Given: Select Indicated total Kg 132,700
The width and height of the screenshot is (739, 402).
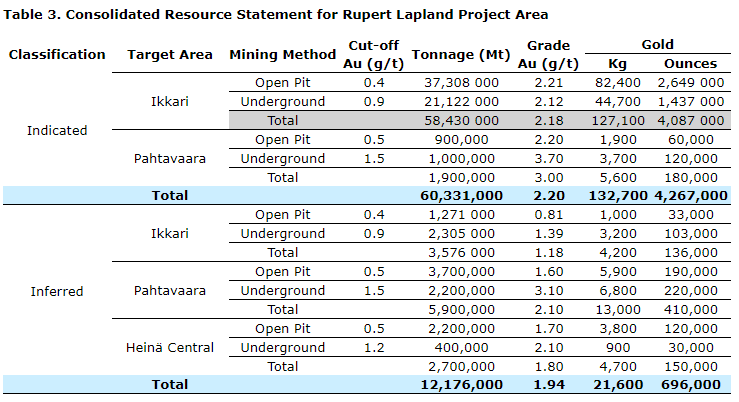Looking at the screenshot, I should pos(618,196).
